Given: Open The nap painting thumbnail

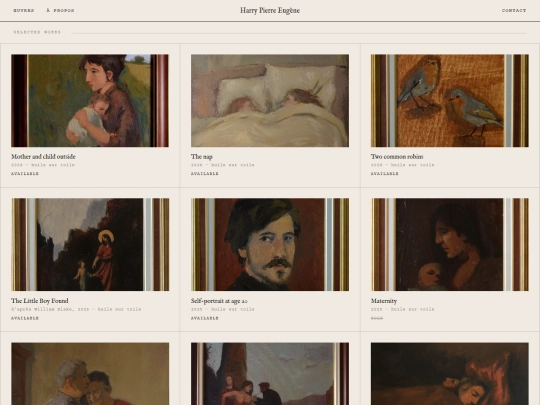Looking at the screenshot, I should coord(270,101).
